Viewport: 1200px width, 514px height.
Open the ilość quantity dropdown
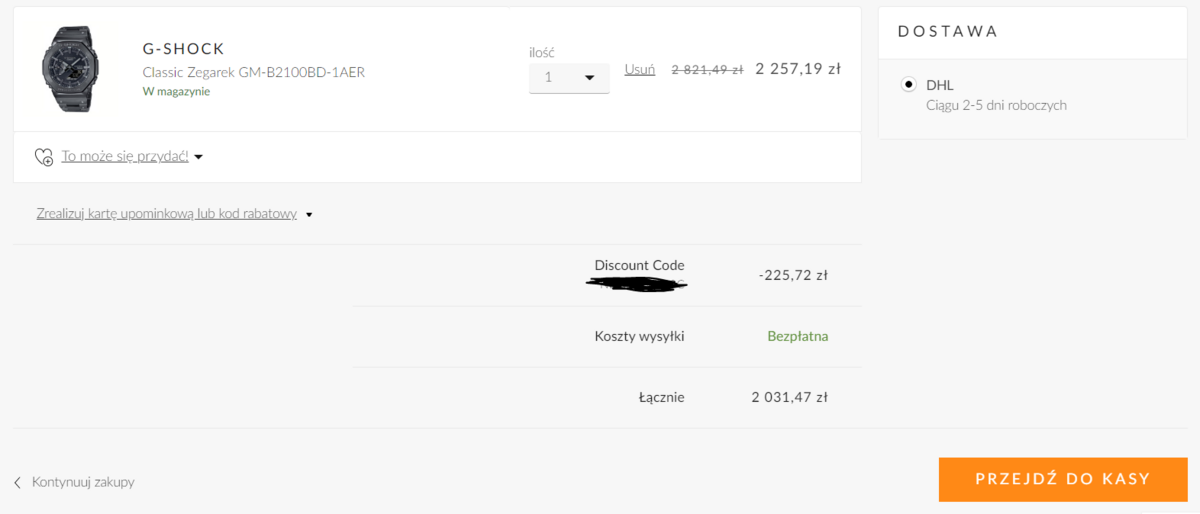click(569, 77)
